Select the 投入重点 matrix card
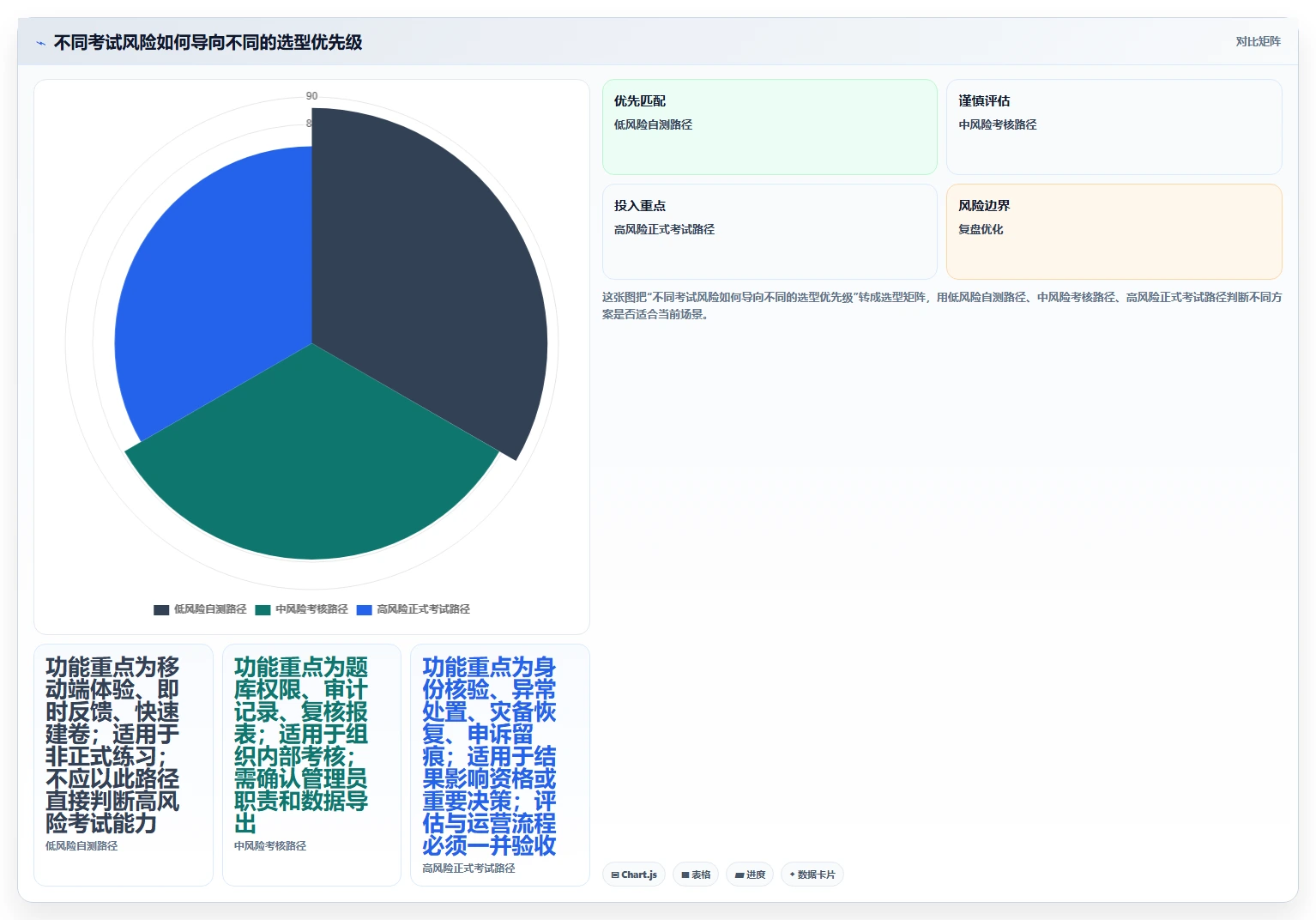Image resolution: width=1316 pixels, height=920 pixels. (x=770, y=232)
